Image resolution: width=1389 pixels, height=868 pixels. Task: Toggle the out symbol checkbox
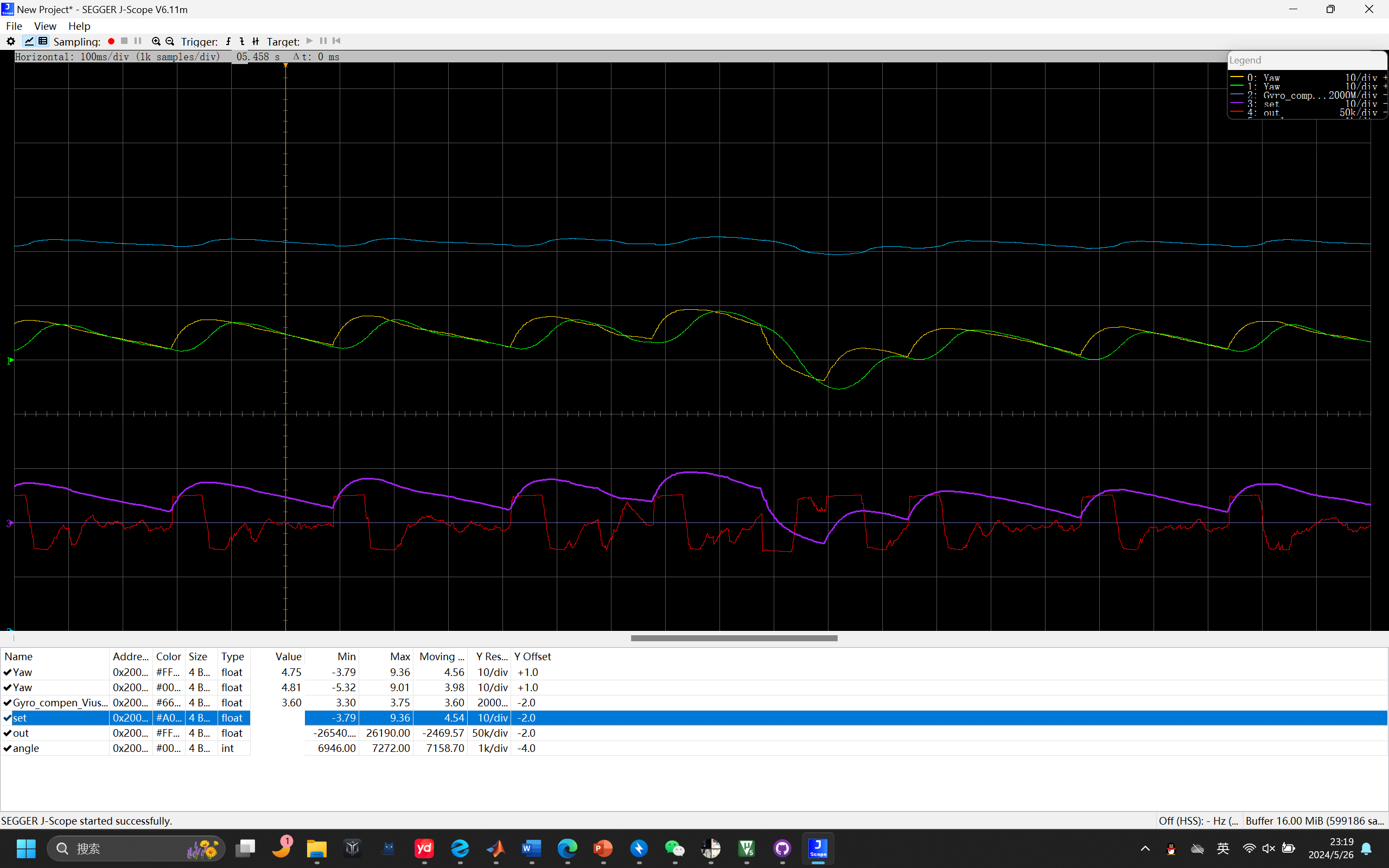coord(8,733)
